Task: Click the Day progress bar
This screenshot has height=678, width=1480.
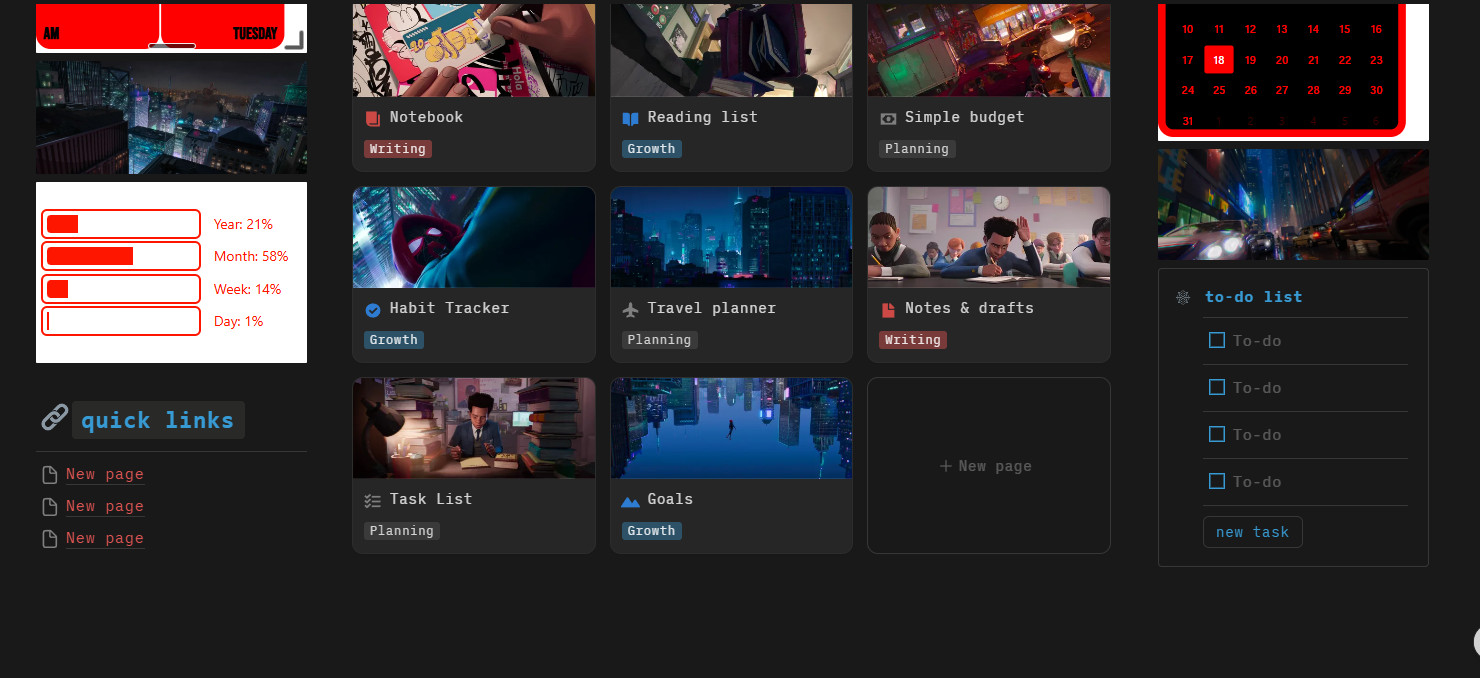Action: click(x=121, y=321)
